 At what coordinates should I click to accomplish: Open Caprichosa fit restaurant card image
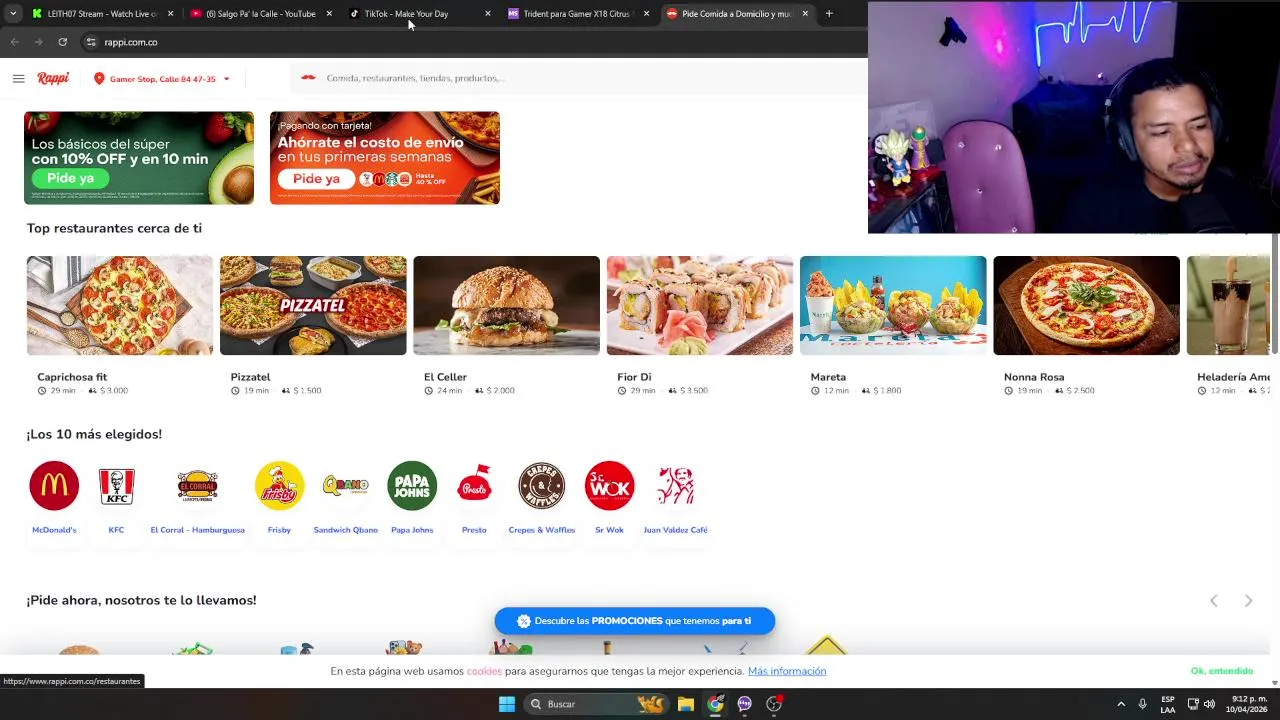[120, 305]
